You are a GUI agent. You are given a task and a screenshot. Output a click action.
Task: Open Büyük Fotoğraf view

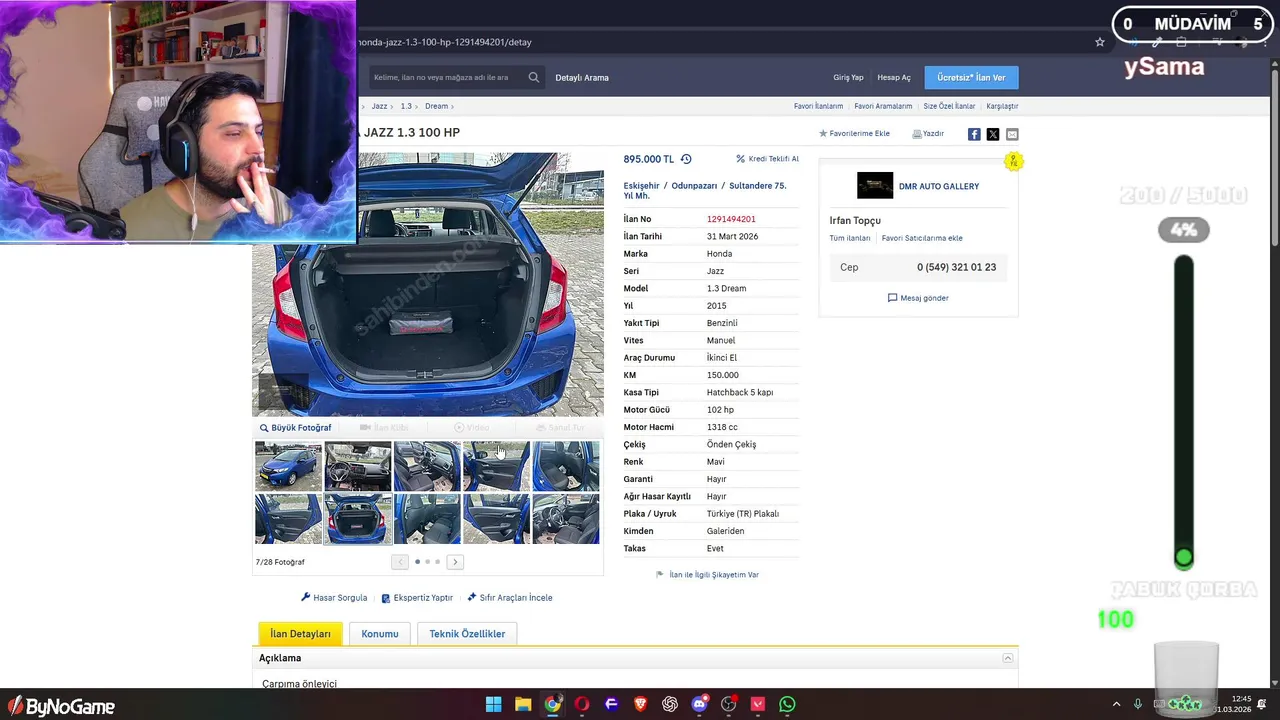pos(296,428)
